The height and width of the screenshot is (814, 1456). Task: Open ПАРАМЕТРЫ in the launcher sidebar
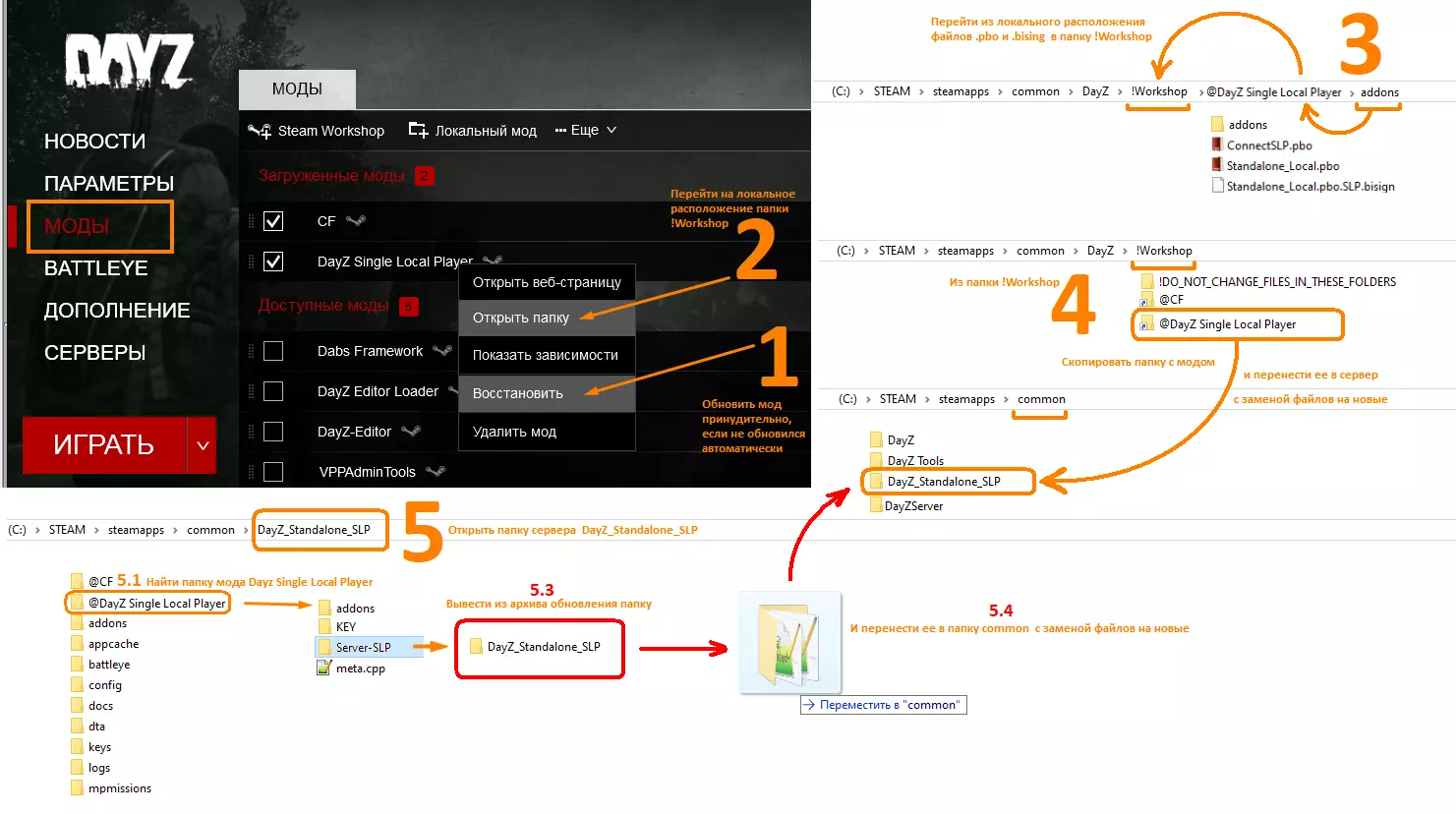(109, 184)
